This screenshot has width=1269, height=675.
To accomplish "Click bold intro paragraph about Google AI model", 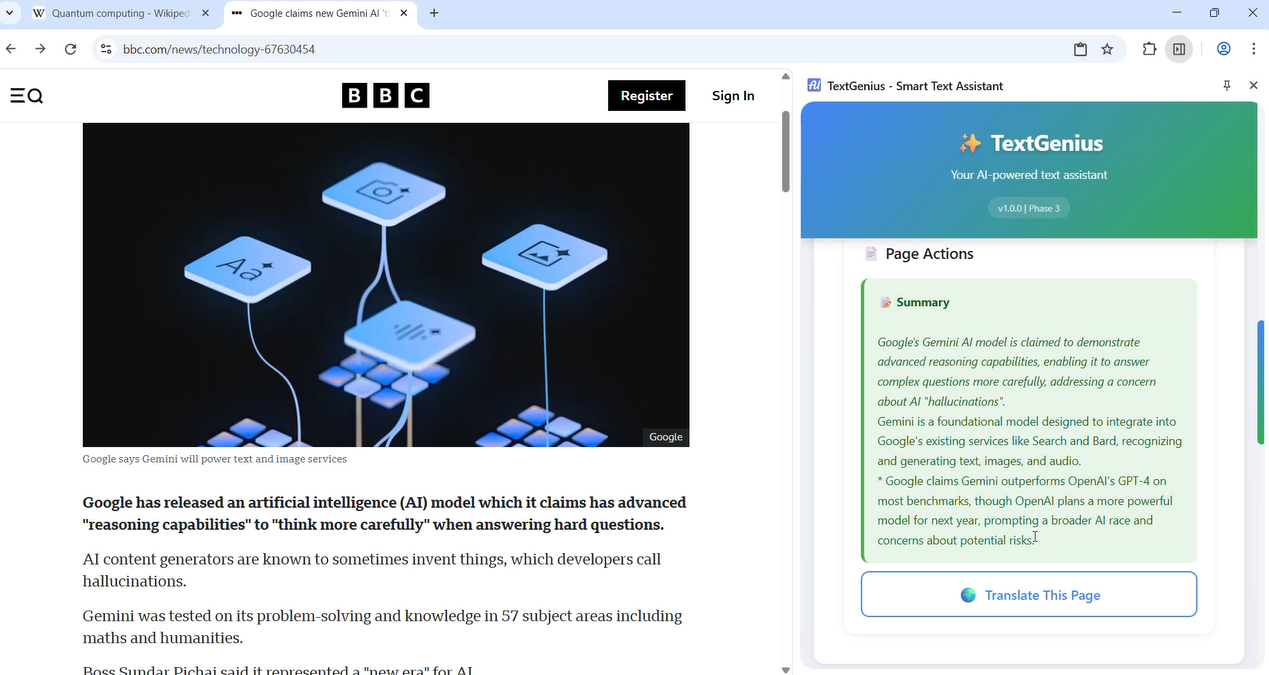I will point(385,514).
